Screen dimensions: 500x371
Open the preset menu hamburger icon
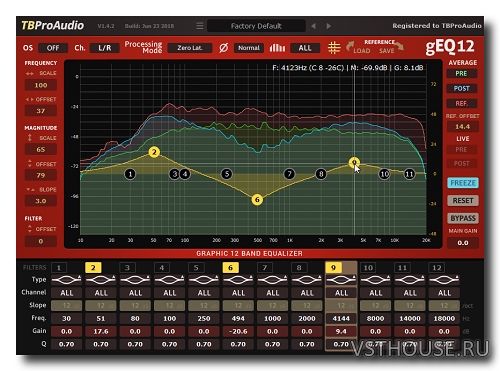pos(199,26)
